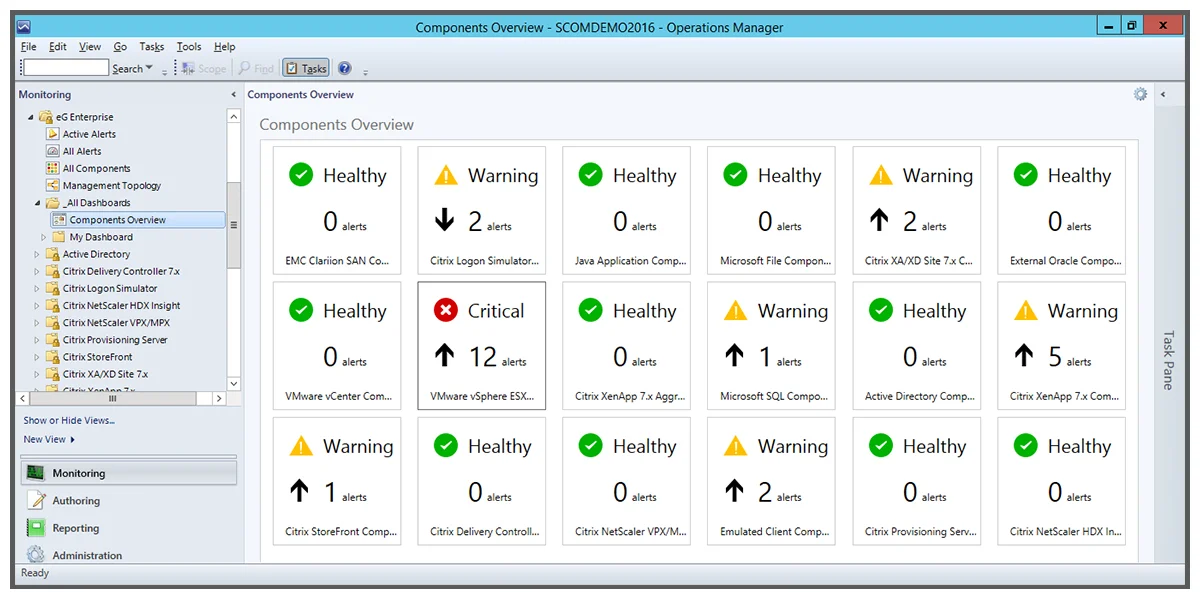This screenshot has width=1200, height=599.
Task: Click the Healthy checkmark on Citrix NetScaler HDX card
Action: tap(1026, 446)
